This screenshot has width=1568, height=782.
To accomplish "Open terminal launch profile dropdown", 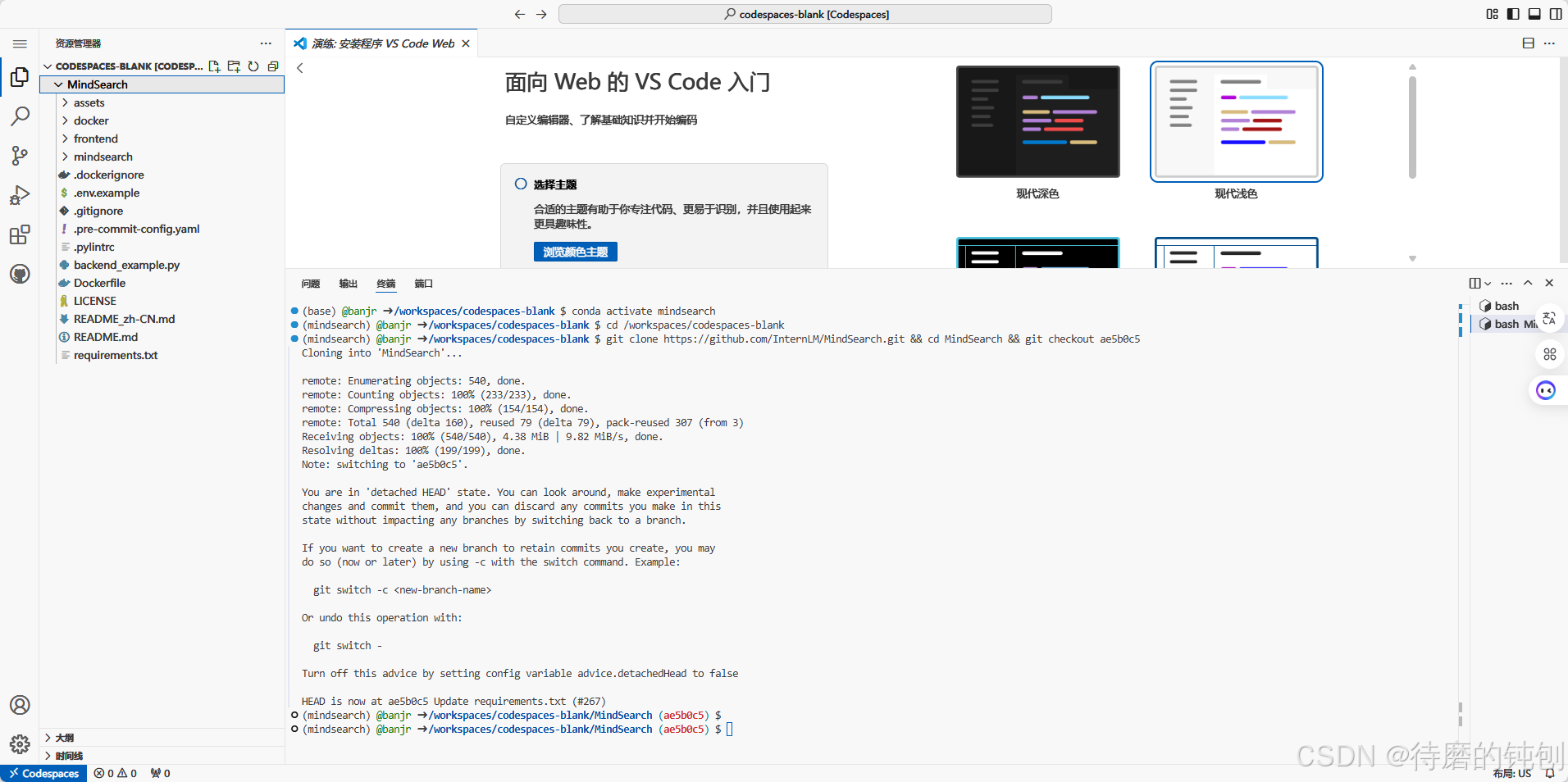I will tap(1488, 283).
